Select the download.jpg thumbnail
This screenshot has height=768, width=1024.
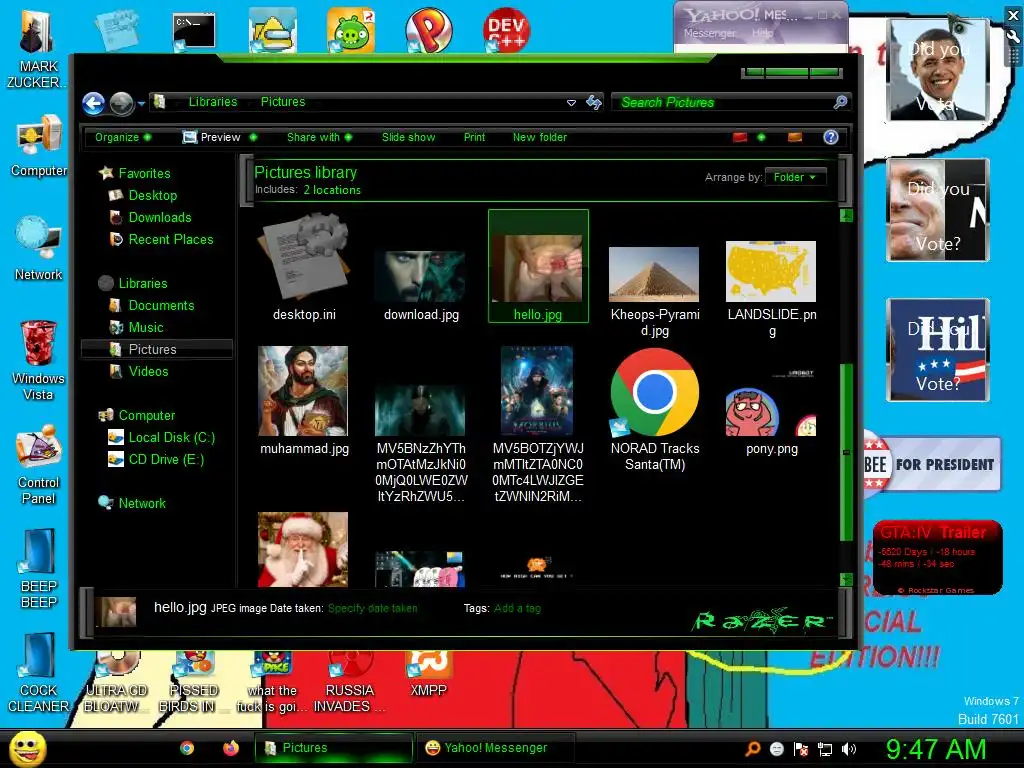pyautogui.click(x=421, y=276)
